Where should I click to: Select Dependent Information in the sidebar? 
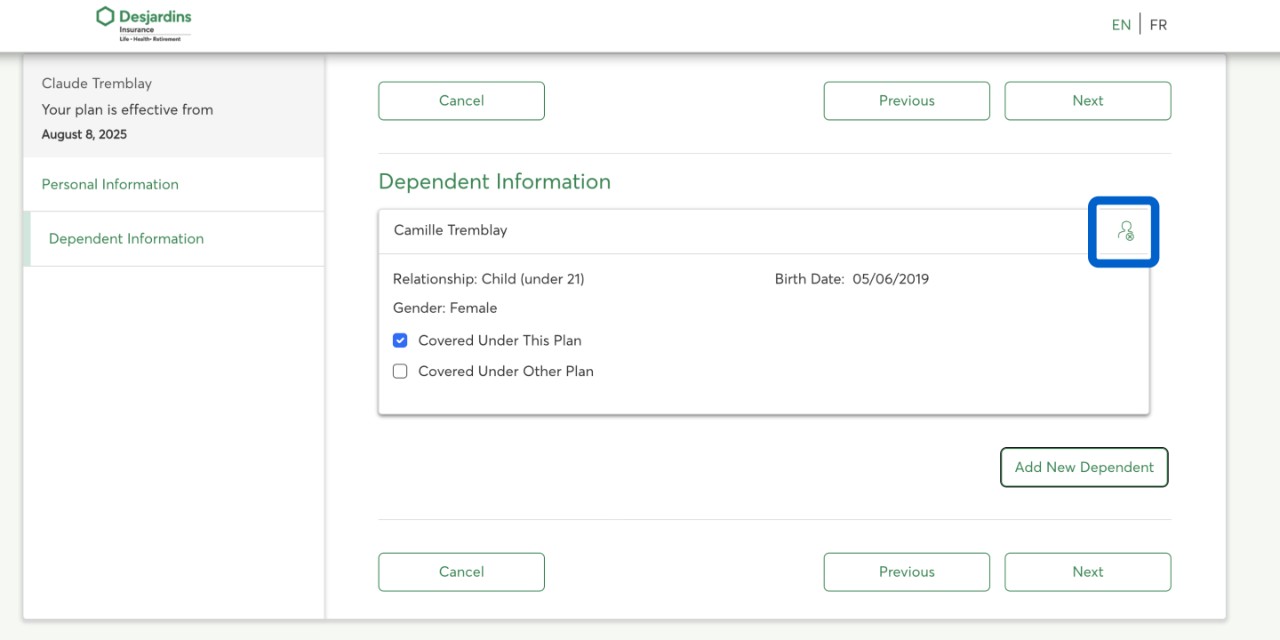(126, 239)
